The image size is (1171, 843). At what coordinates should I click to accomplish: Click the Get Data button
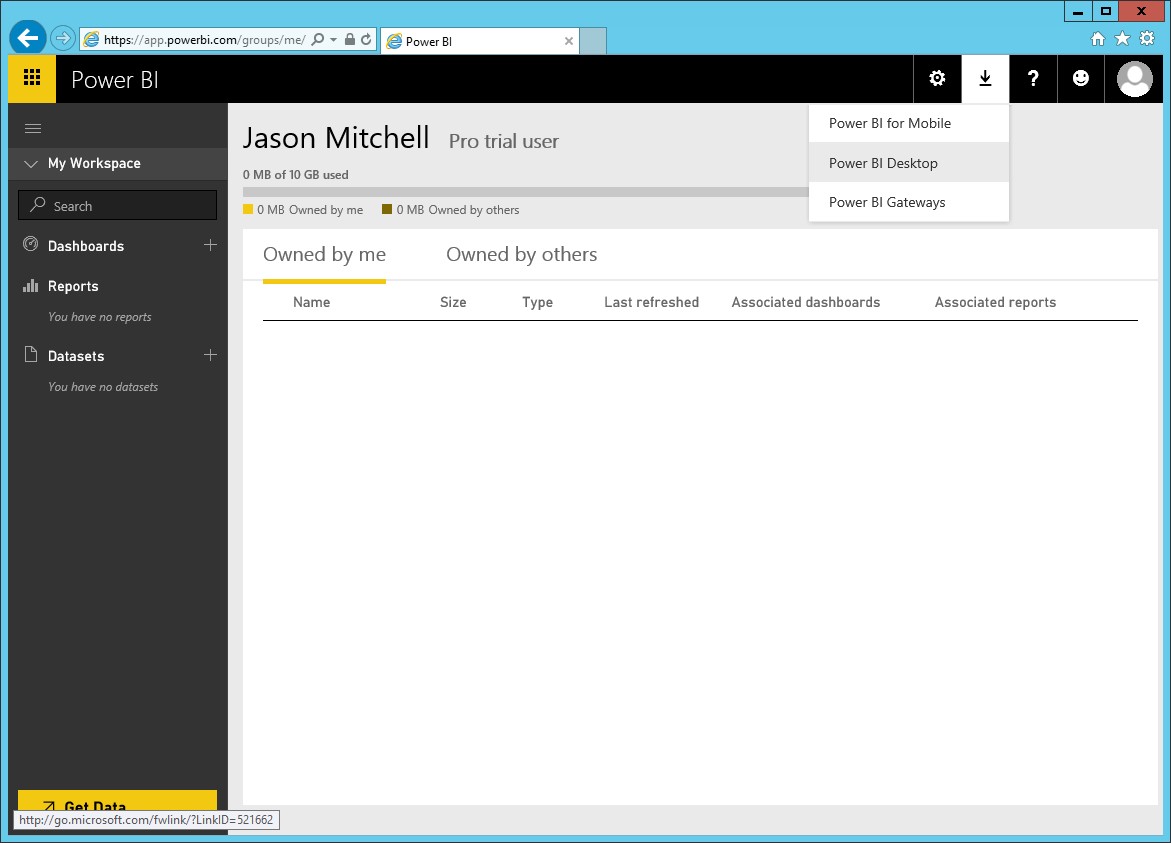(117, 802)
